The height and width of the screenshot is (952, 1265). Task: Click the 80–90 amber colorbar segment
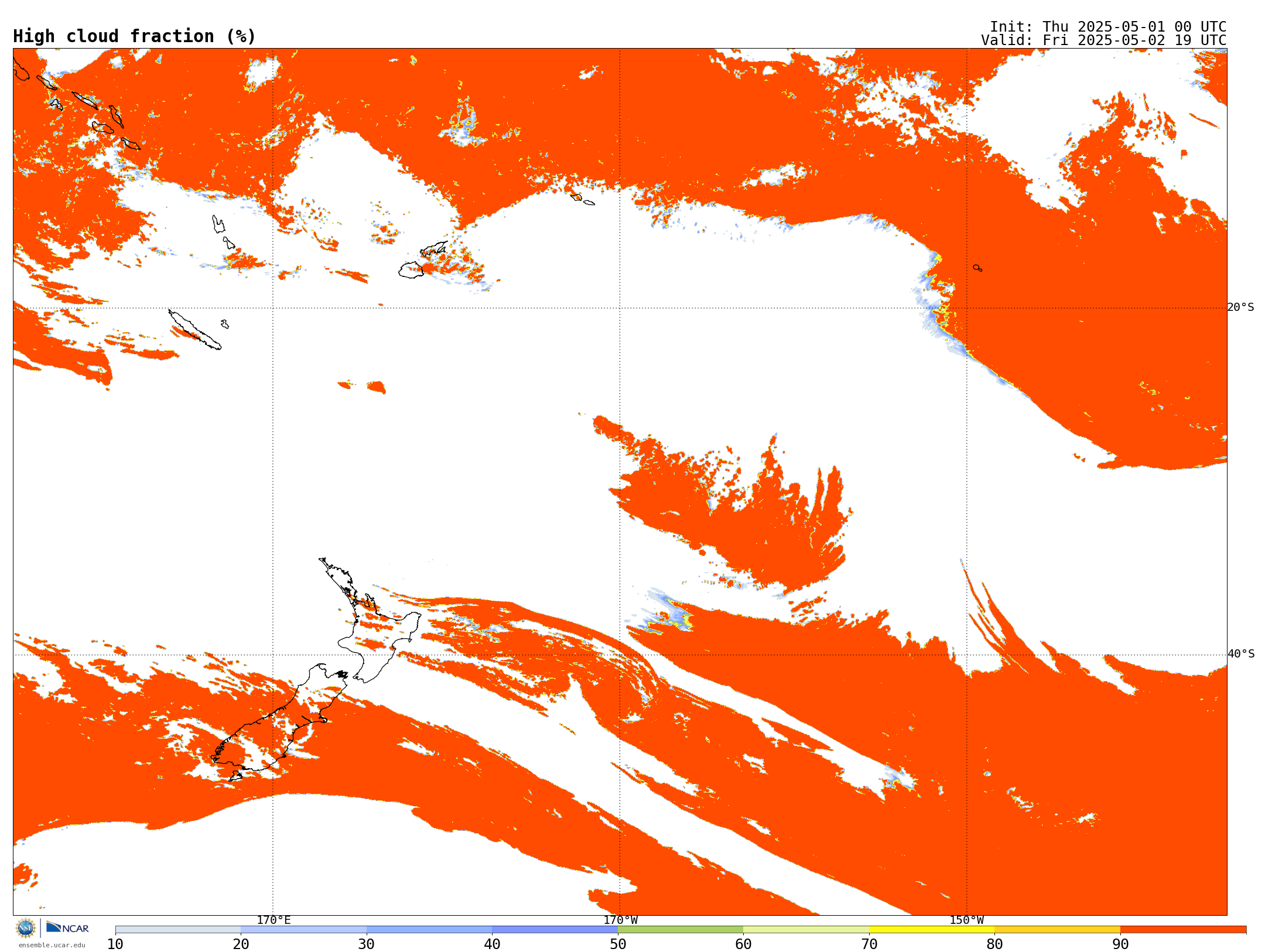tap(1057, 930)
